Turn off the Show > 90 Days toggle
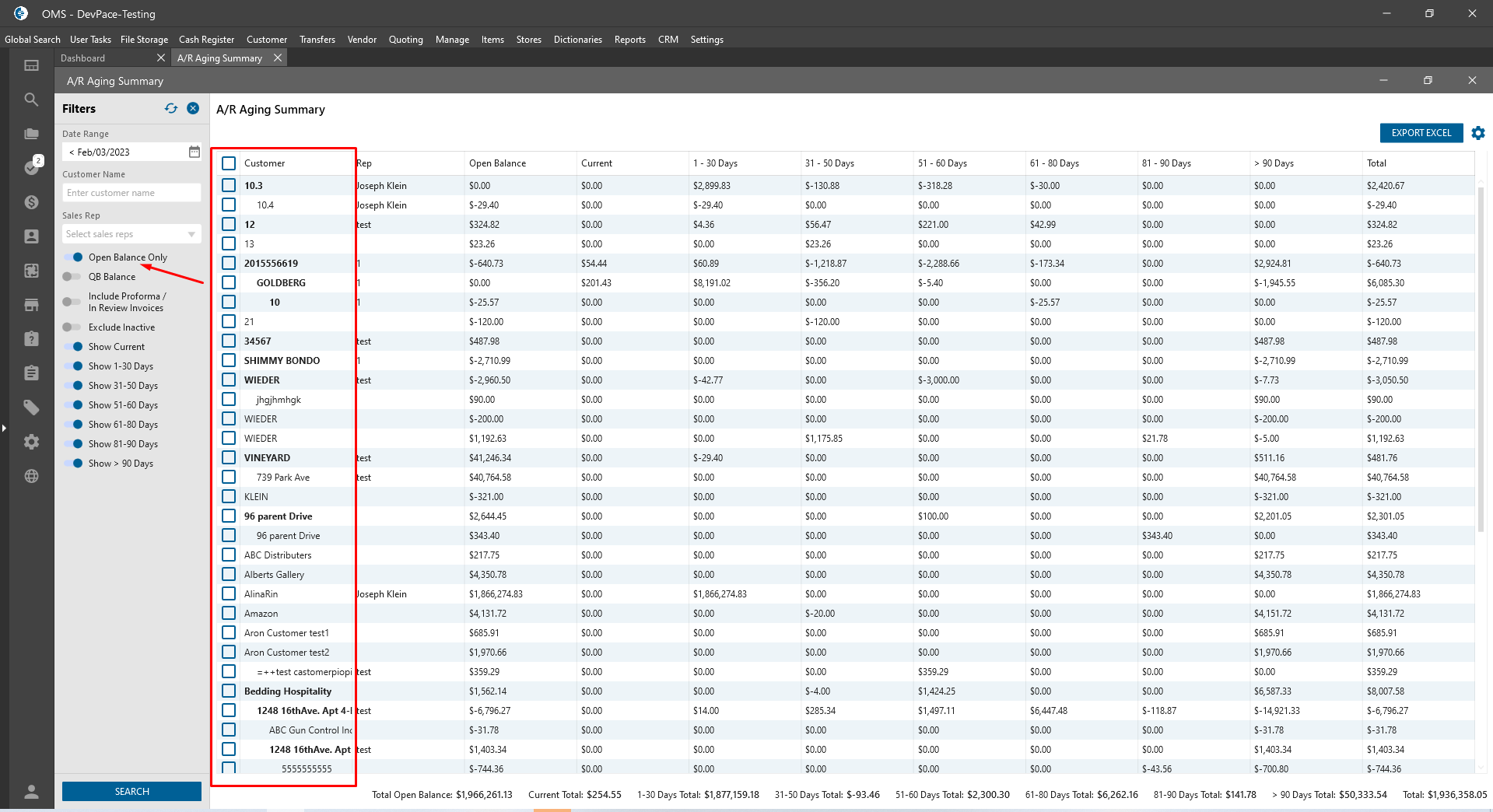Viewport: 1493px width, 812px height. click(x=73, y=464)
